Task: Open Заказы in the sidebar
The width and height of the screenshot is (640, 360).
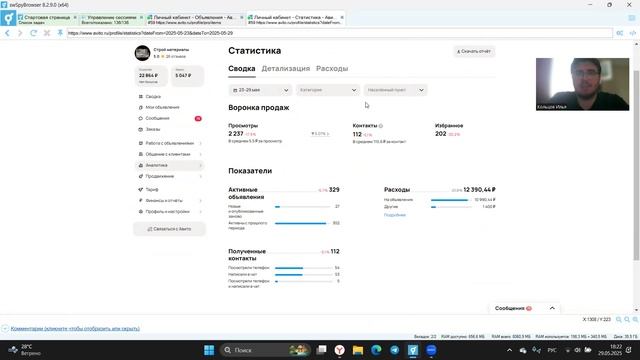Action: 153,129
